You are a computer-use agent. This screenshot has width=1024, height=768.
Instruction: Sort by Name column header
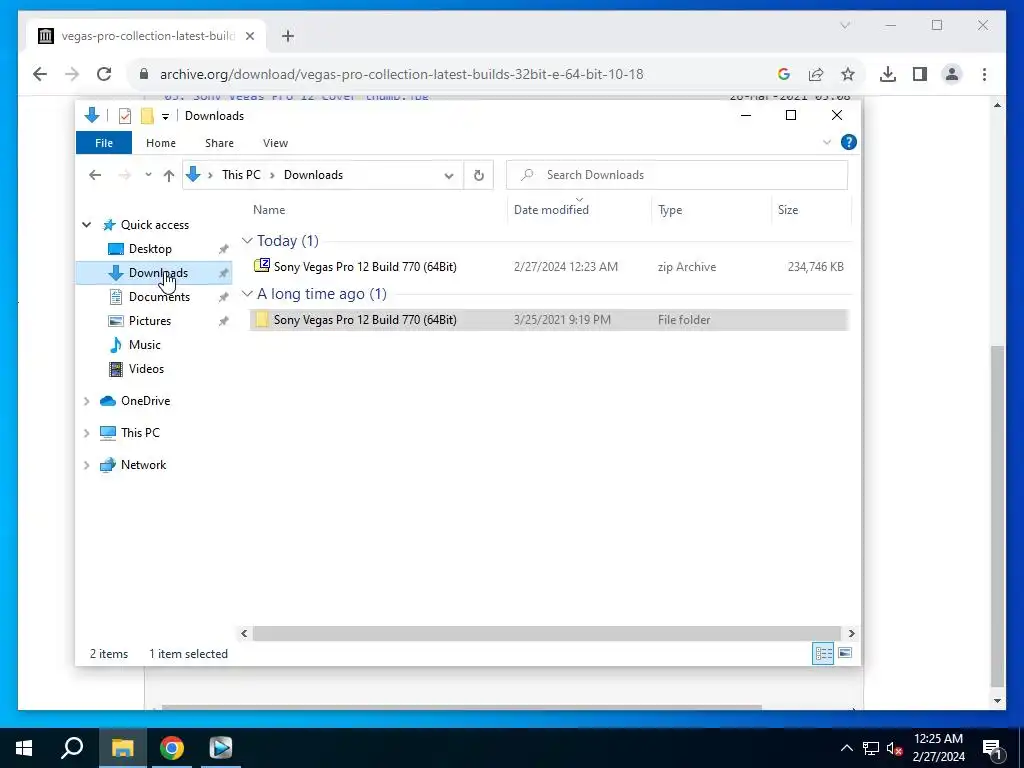[269, 210]
